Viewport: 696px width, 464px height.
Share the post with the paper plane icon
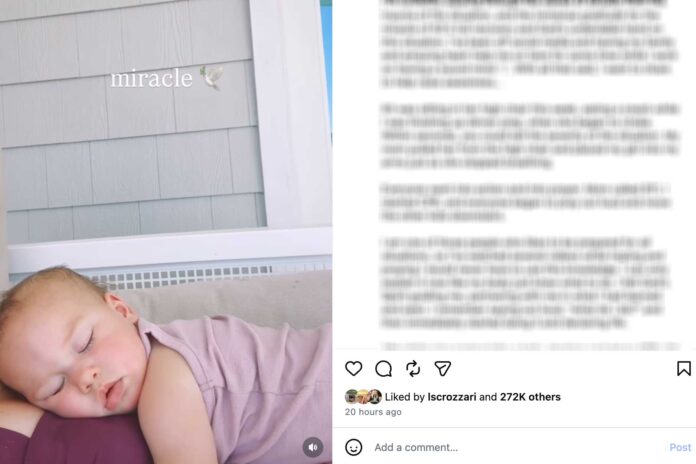443,369
